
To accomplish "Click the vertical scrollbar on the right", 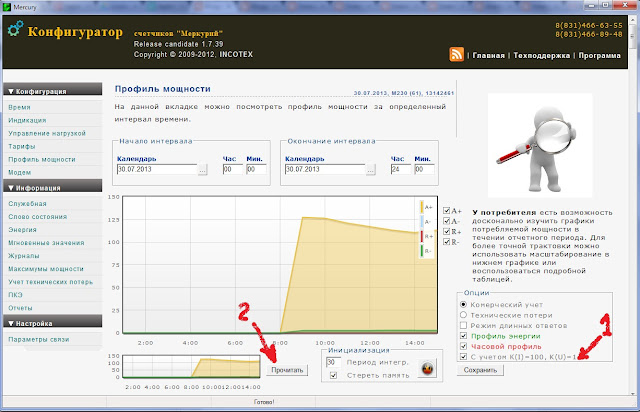I will click(x=634, y=205).
